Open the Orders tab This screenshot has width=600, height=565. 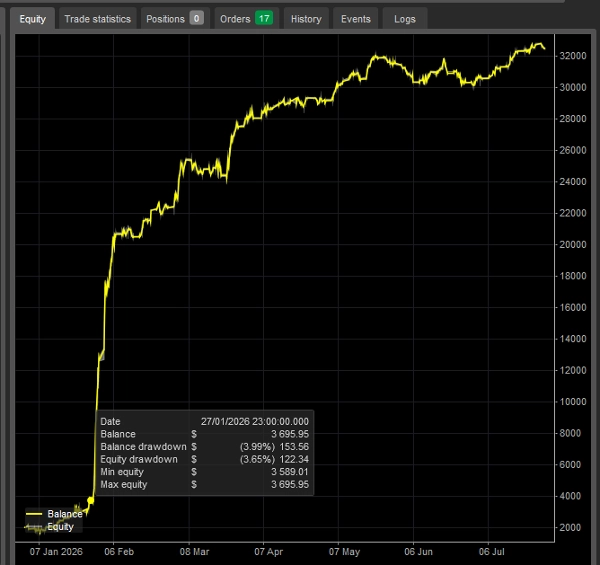(x=246, y=19)
